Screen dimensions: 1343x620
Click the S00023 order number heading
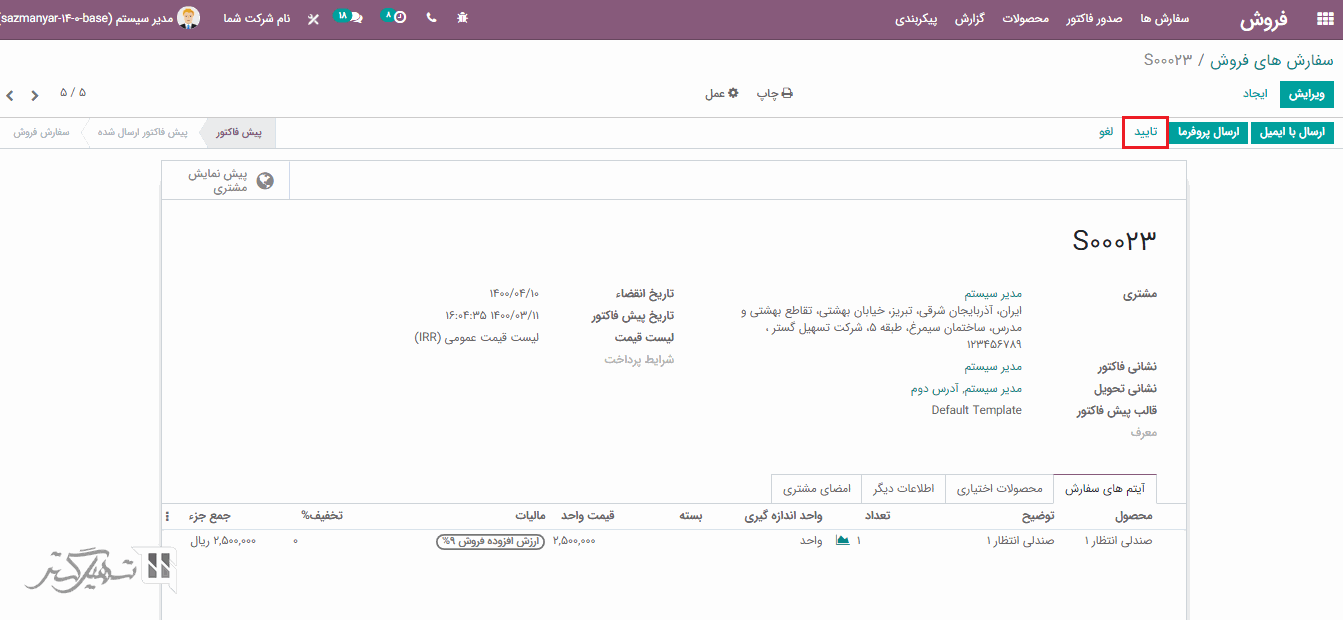point(1114,240)
